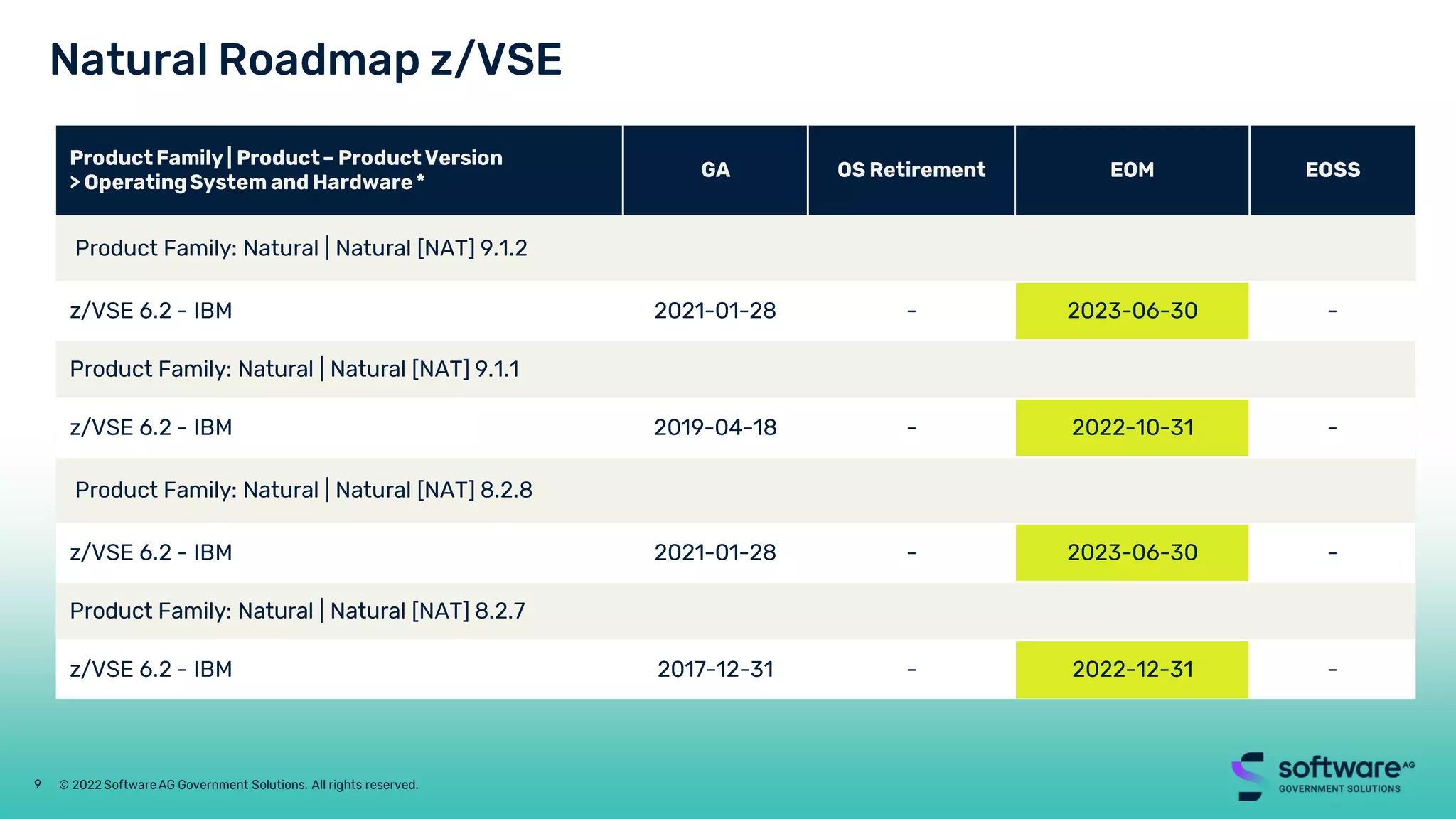Click the Software AG logo icon
This screenshot has height=819, width=1456.
pyautogui.click(x=1248, y=776)
